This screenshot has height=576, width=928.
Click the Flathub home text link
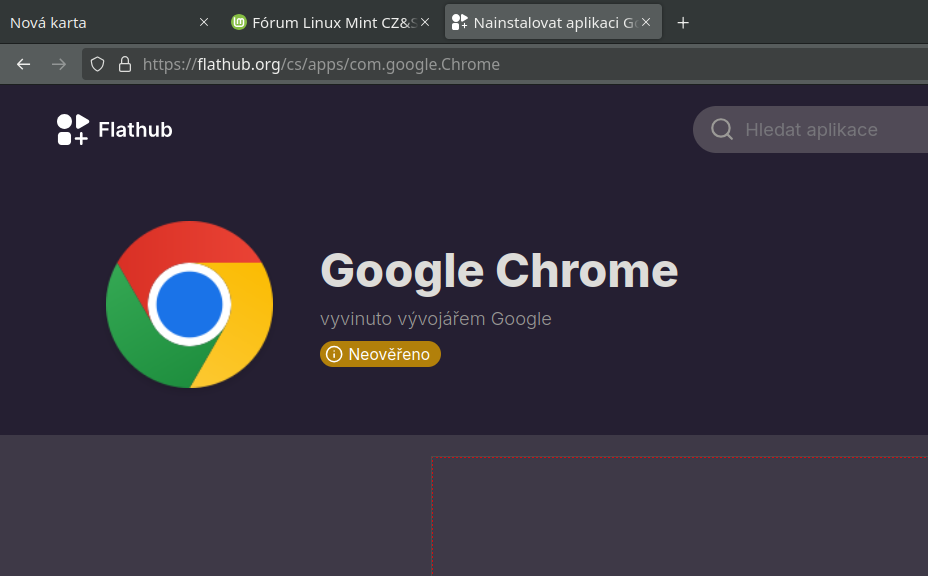[x=135, y=129]
